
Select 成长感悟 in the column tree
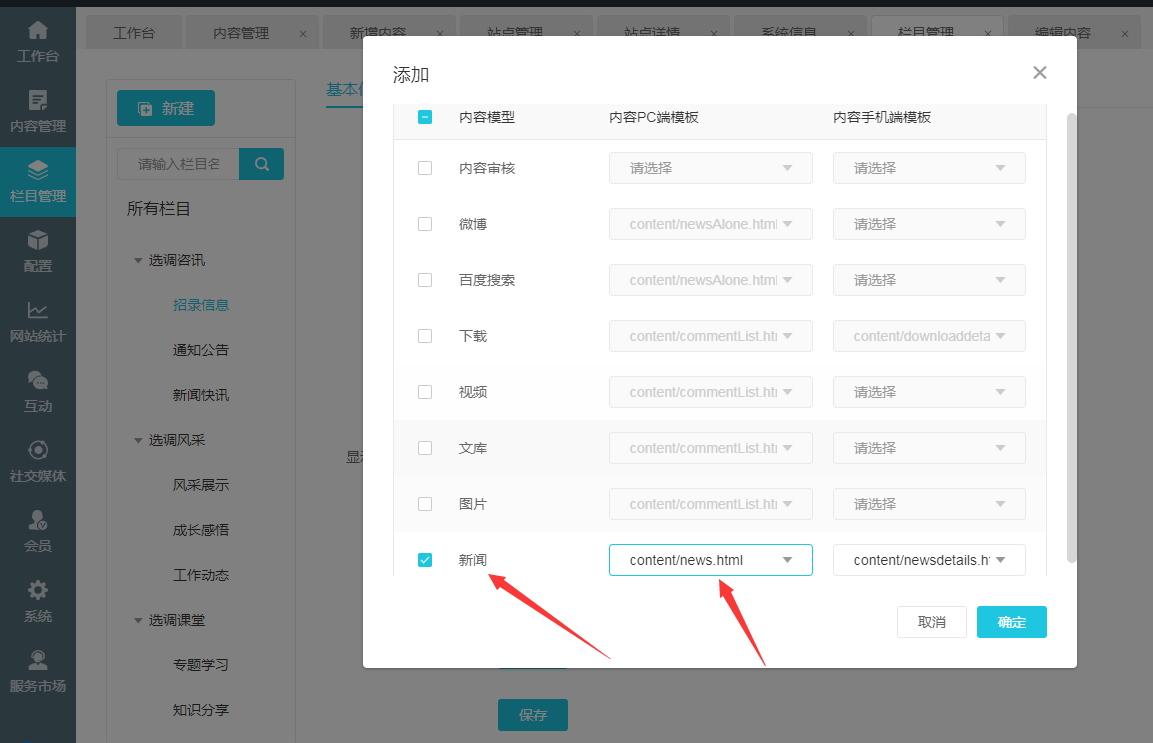pos(201,530)
